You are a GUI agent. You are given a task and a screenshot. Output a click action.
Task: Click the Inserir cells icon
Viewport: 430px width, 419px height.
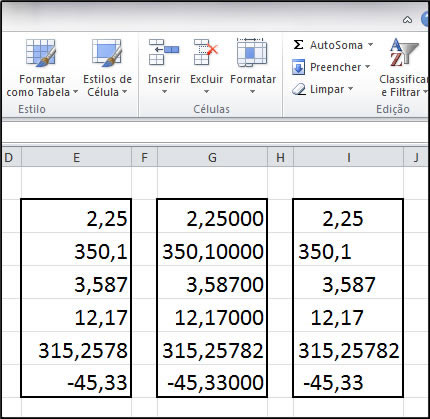click(164, 52)
